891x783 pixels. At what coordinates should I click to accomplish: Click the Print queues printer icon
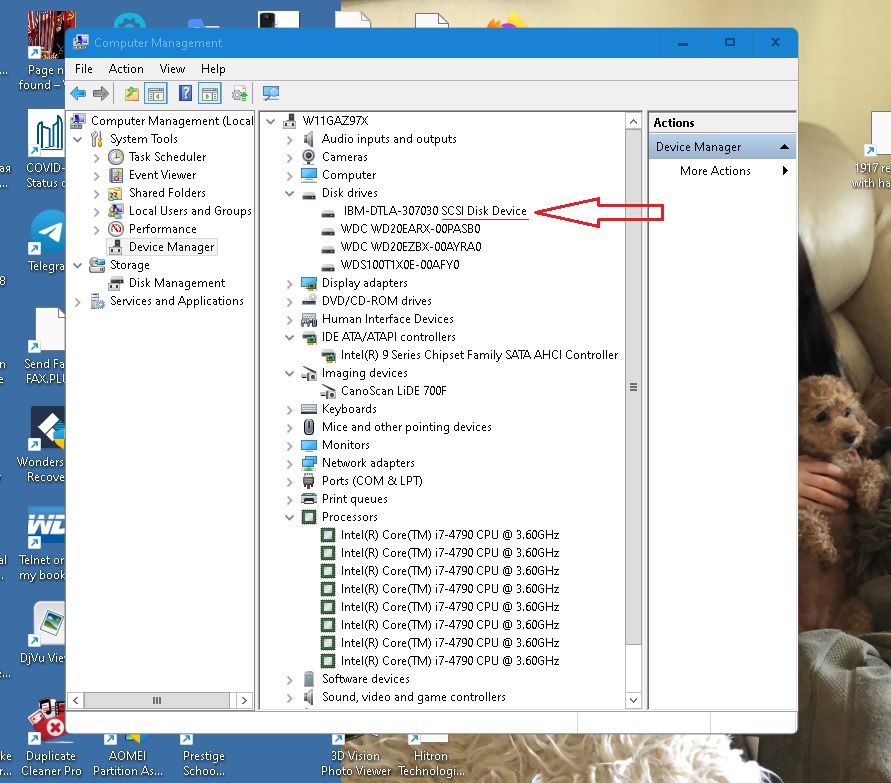pyautogui.click(x=309, y=499)
